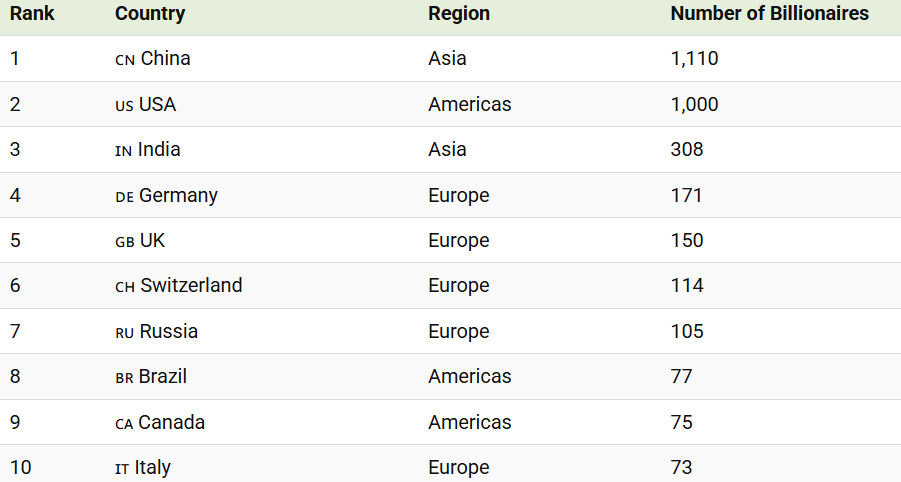The image size is (901, 482).
Task: Click the BR flag code beside Brazil
Action: pos(124,378)
